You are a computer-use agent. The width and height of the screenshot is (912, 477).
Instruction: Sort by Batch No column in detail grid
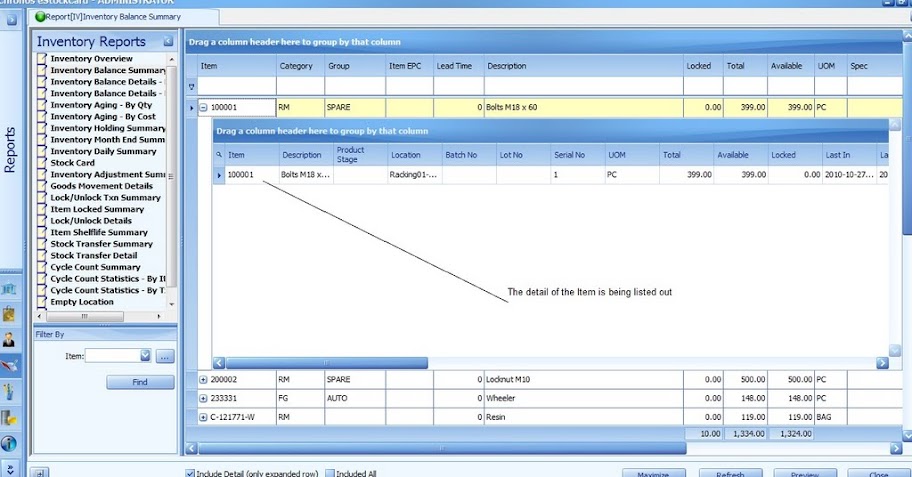(469, 155)
